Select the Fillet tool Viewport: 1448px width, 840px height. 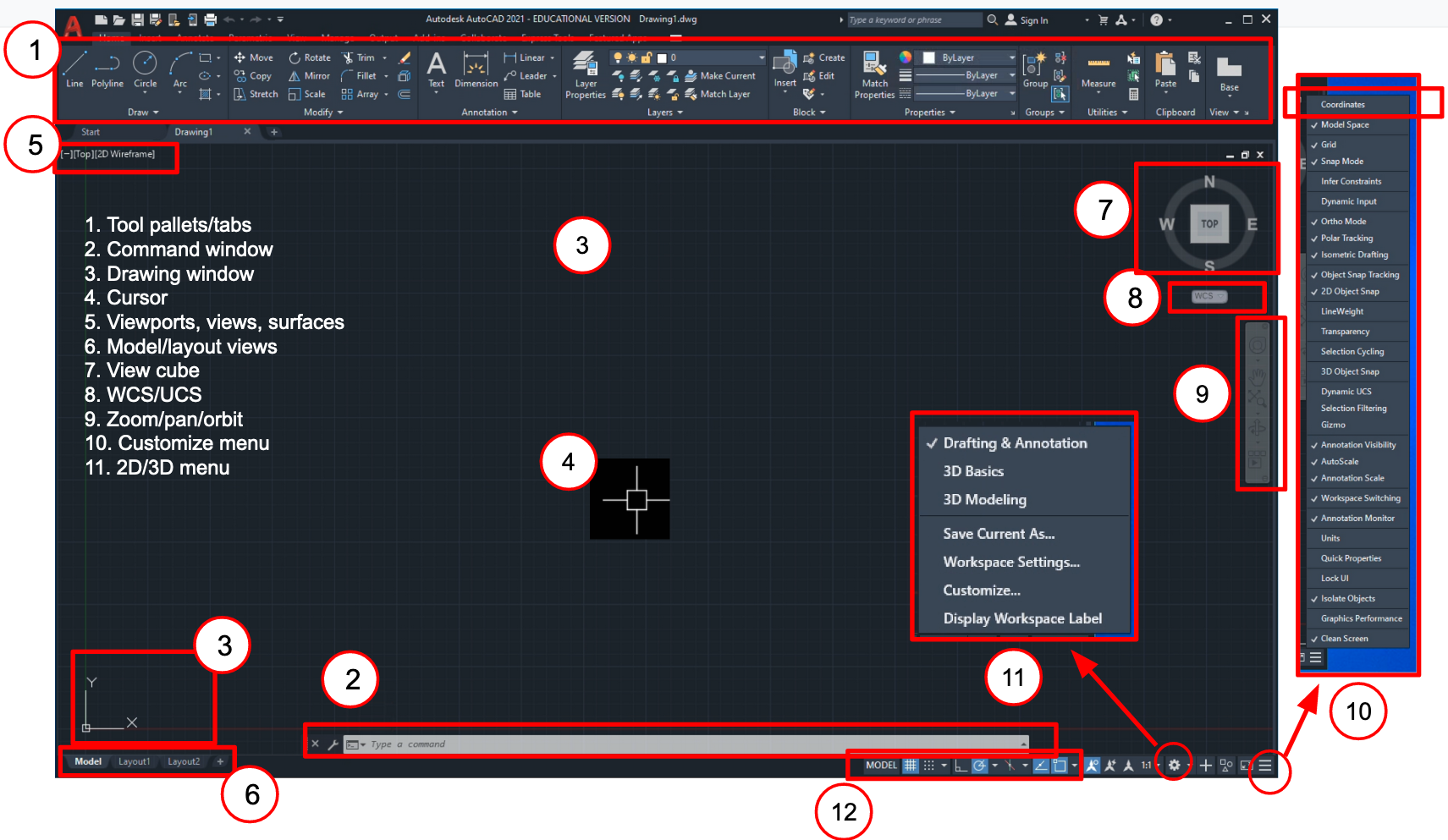tap(359, 76)
